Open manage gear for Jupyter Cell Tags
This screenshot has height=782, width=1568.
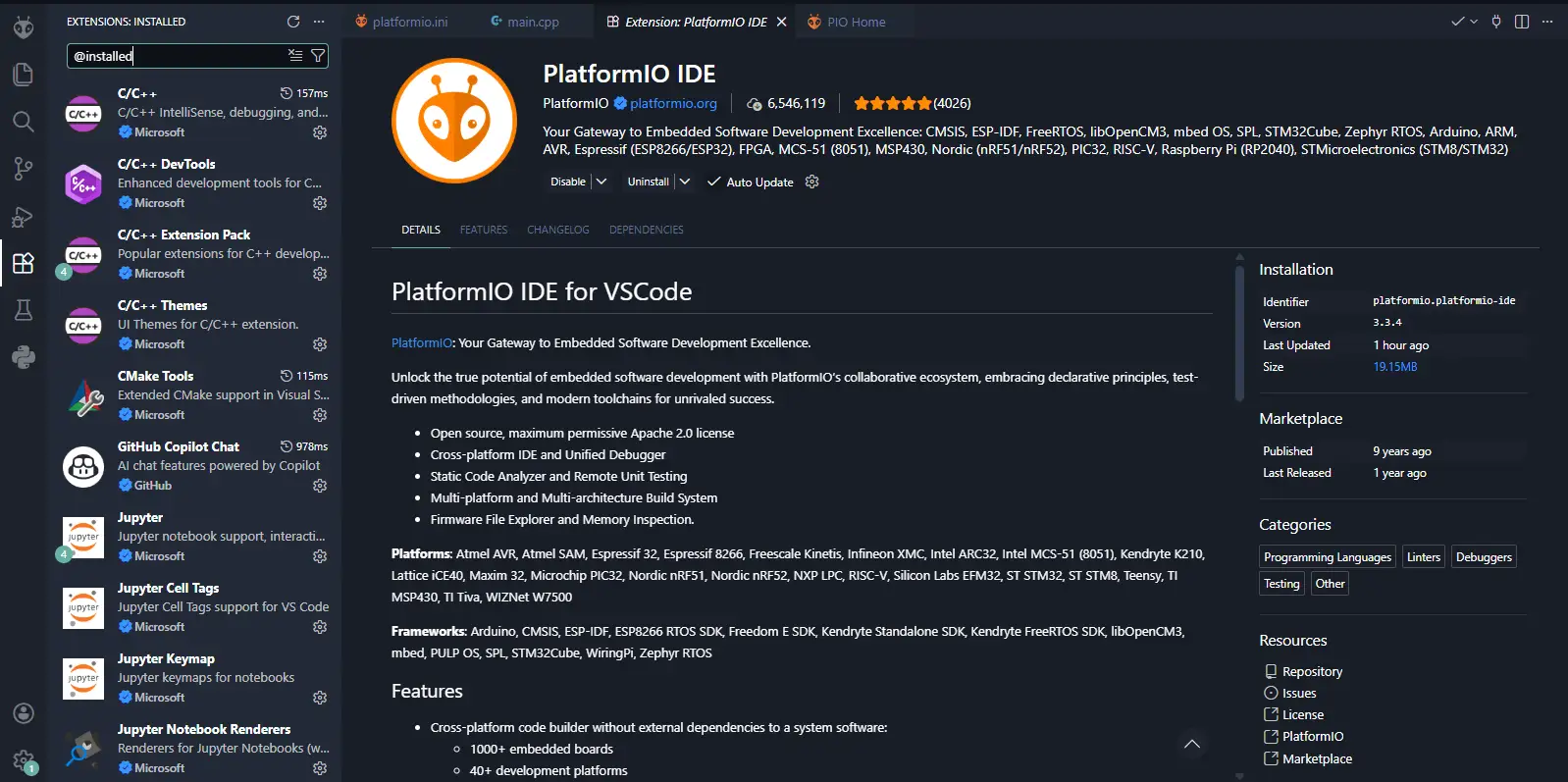[x=320, y=627]
